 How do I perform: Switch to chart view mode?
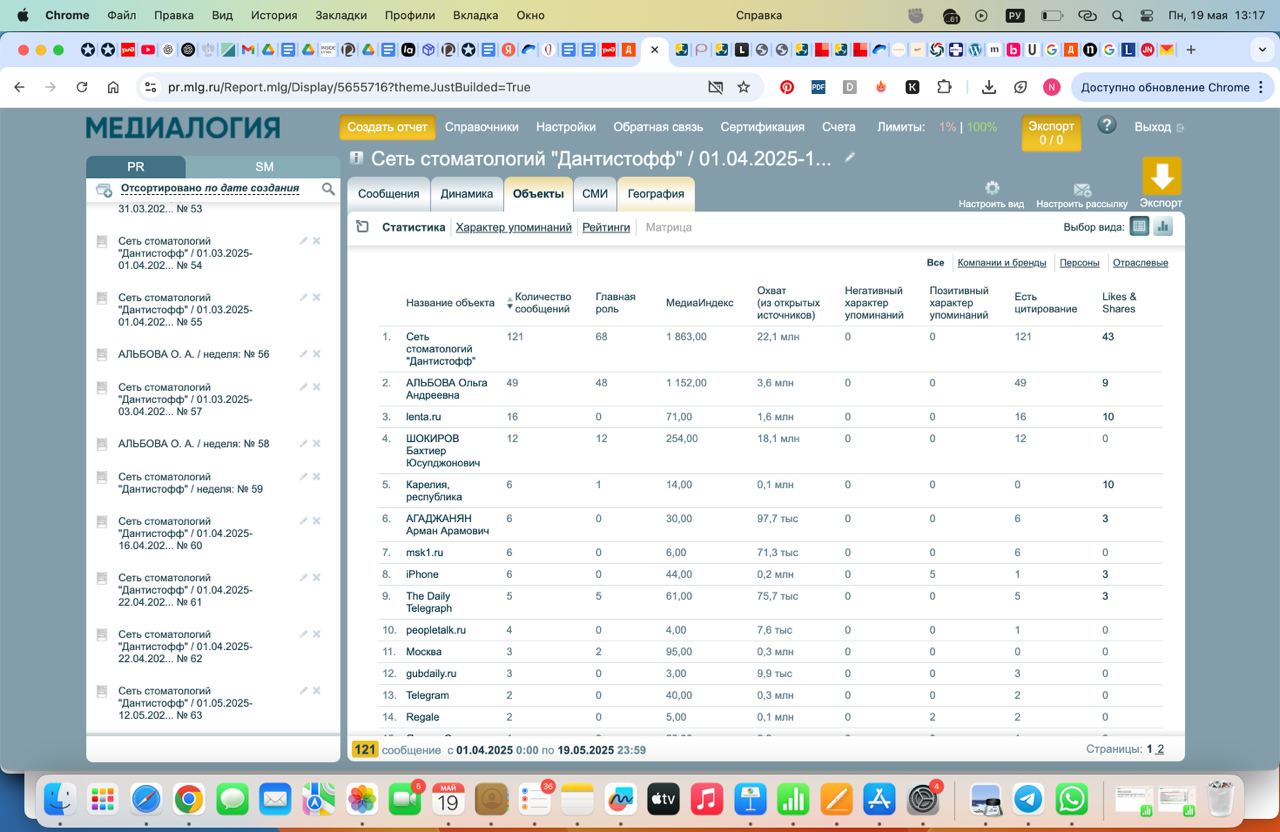(x=1163, y=227)
